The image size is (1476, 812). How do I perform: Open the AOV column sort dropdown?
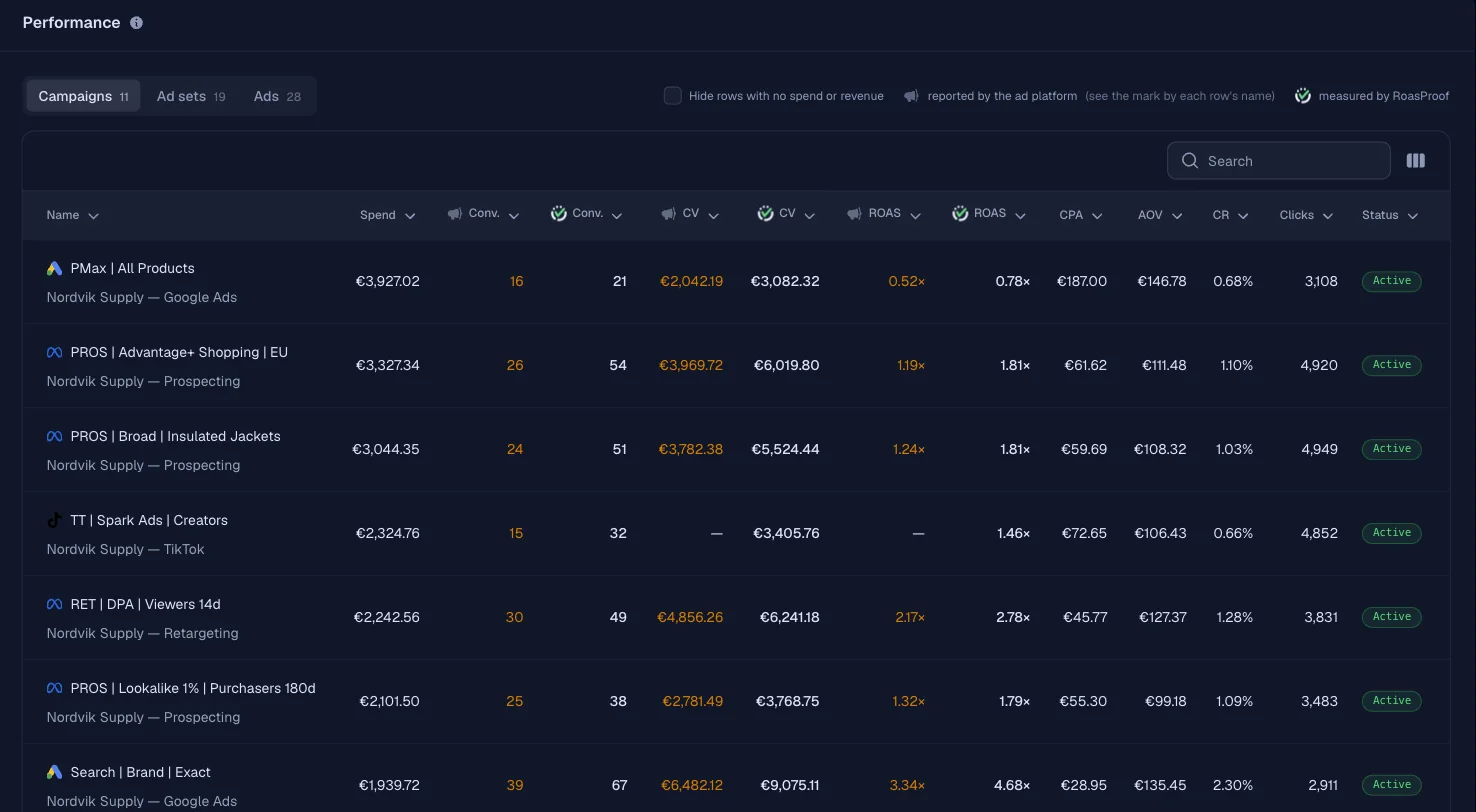(x=1177, y=216)
